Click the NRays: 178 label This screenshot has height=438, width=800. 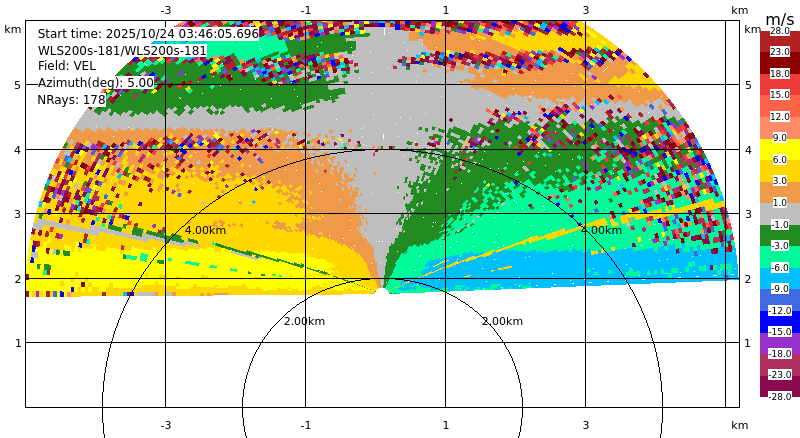coord(71,100)
